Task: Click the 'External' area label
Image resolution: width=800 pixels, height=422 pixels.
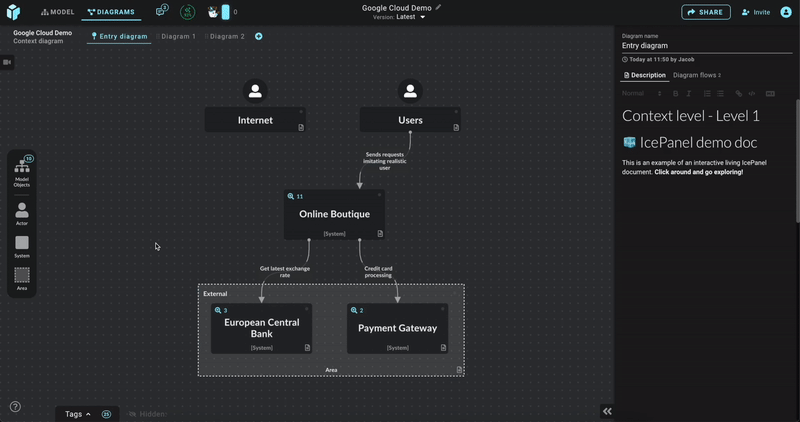Action: 215,293
